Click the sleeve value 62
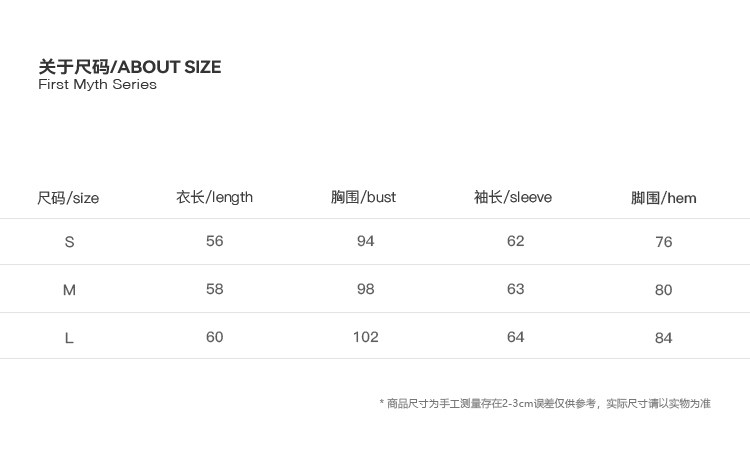The width and height of the screenshot is (750, 465). (515, 241)
